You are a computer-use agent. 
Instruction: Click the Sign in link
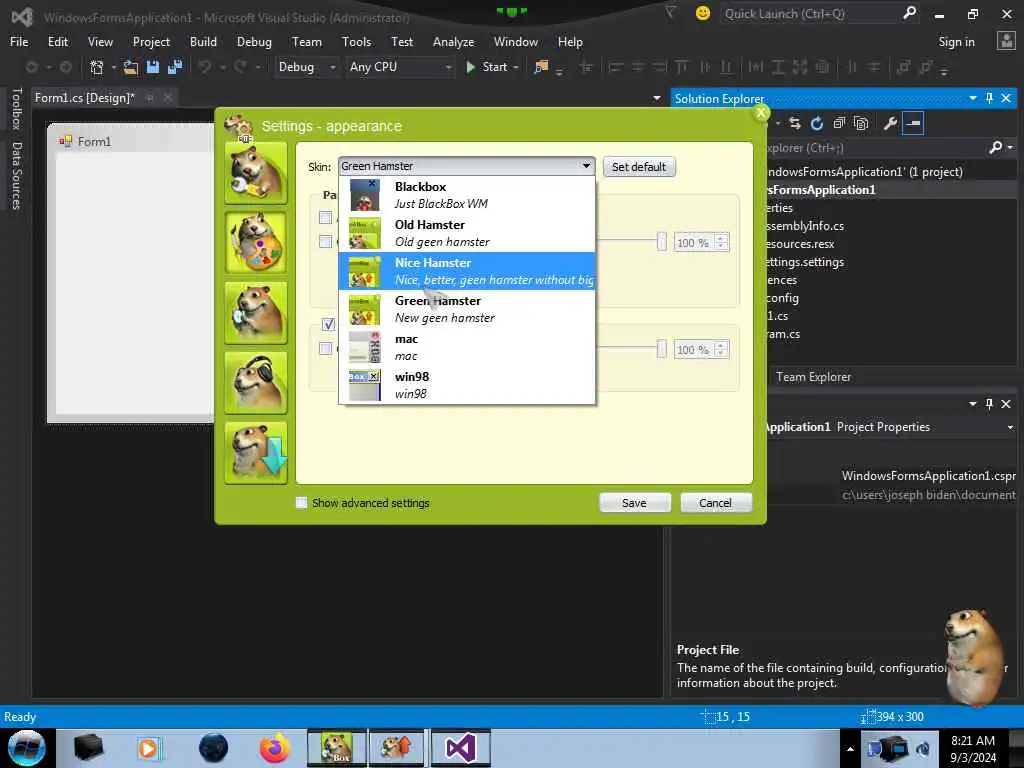(956, 42)
